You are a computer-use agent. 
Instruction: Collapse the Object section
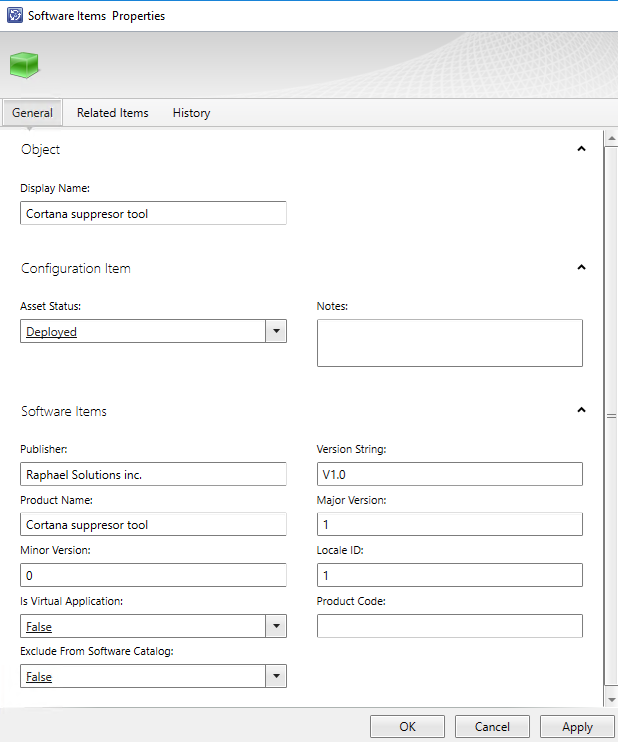click(581, 149)
